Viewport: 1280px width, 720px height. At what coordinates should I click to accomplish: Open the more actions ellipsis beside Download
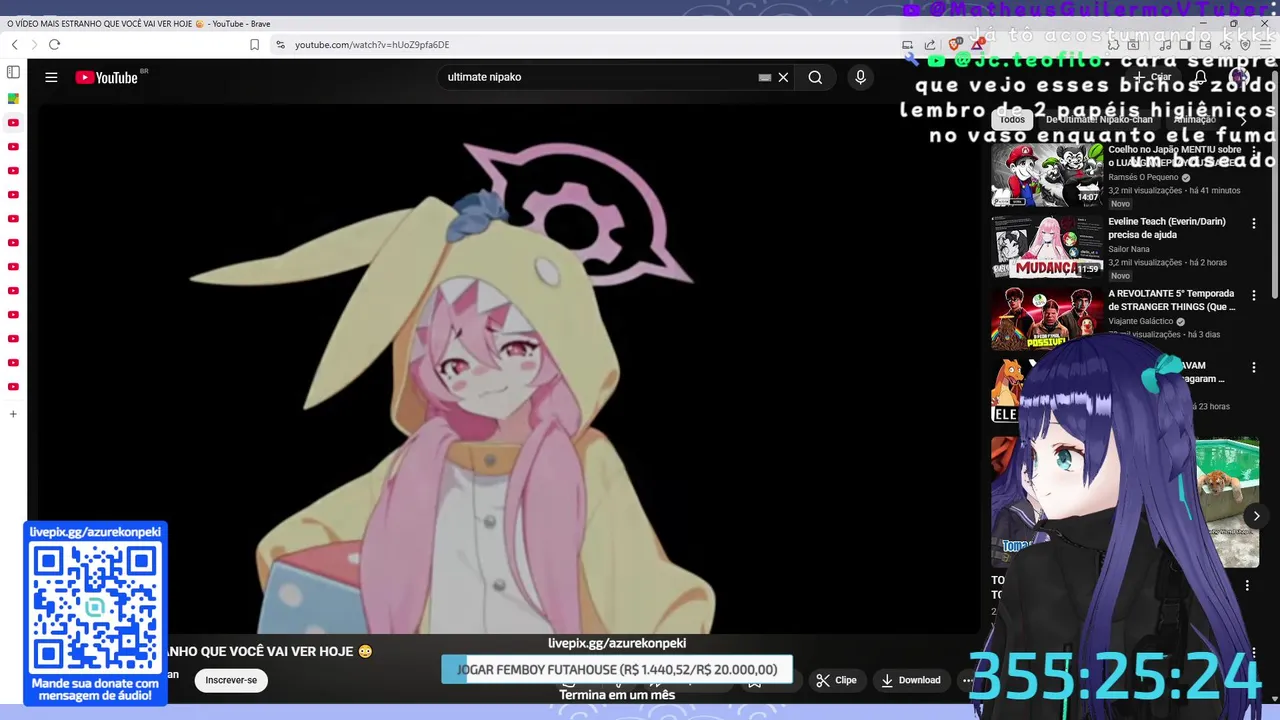[967, 680]
